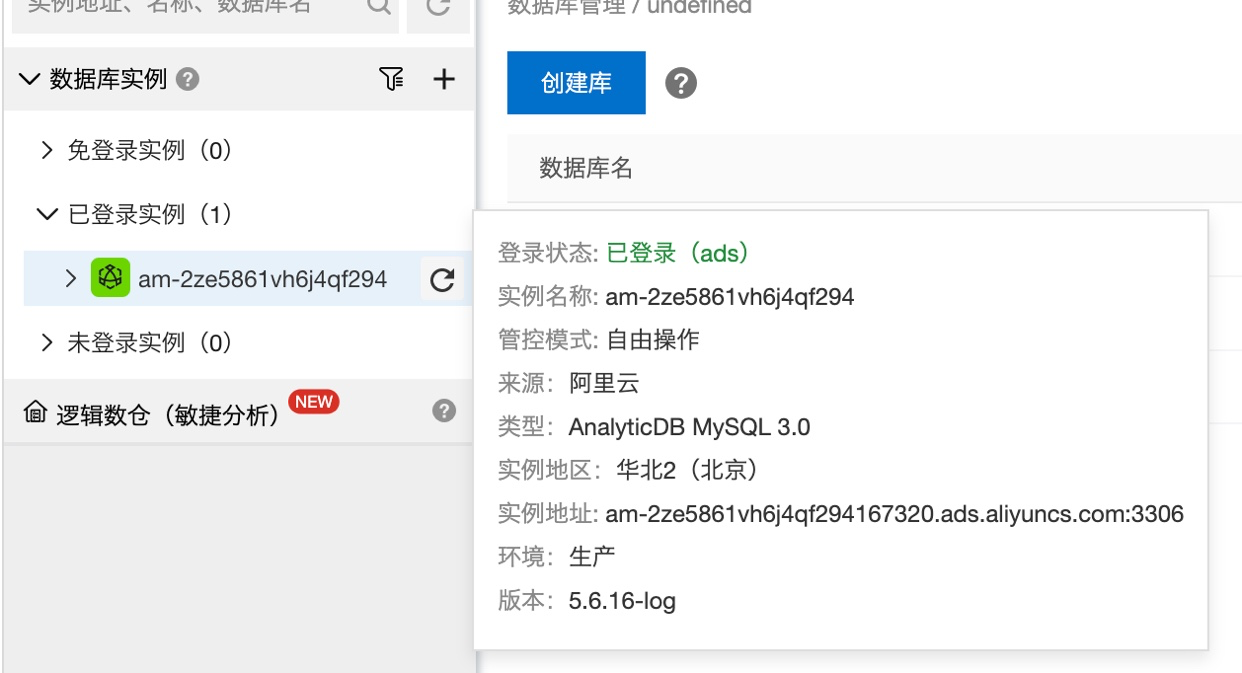
Task: Click instance name value in tooltip
Action: click(x=730, y=297)
